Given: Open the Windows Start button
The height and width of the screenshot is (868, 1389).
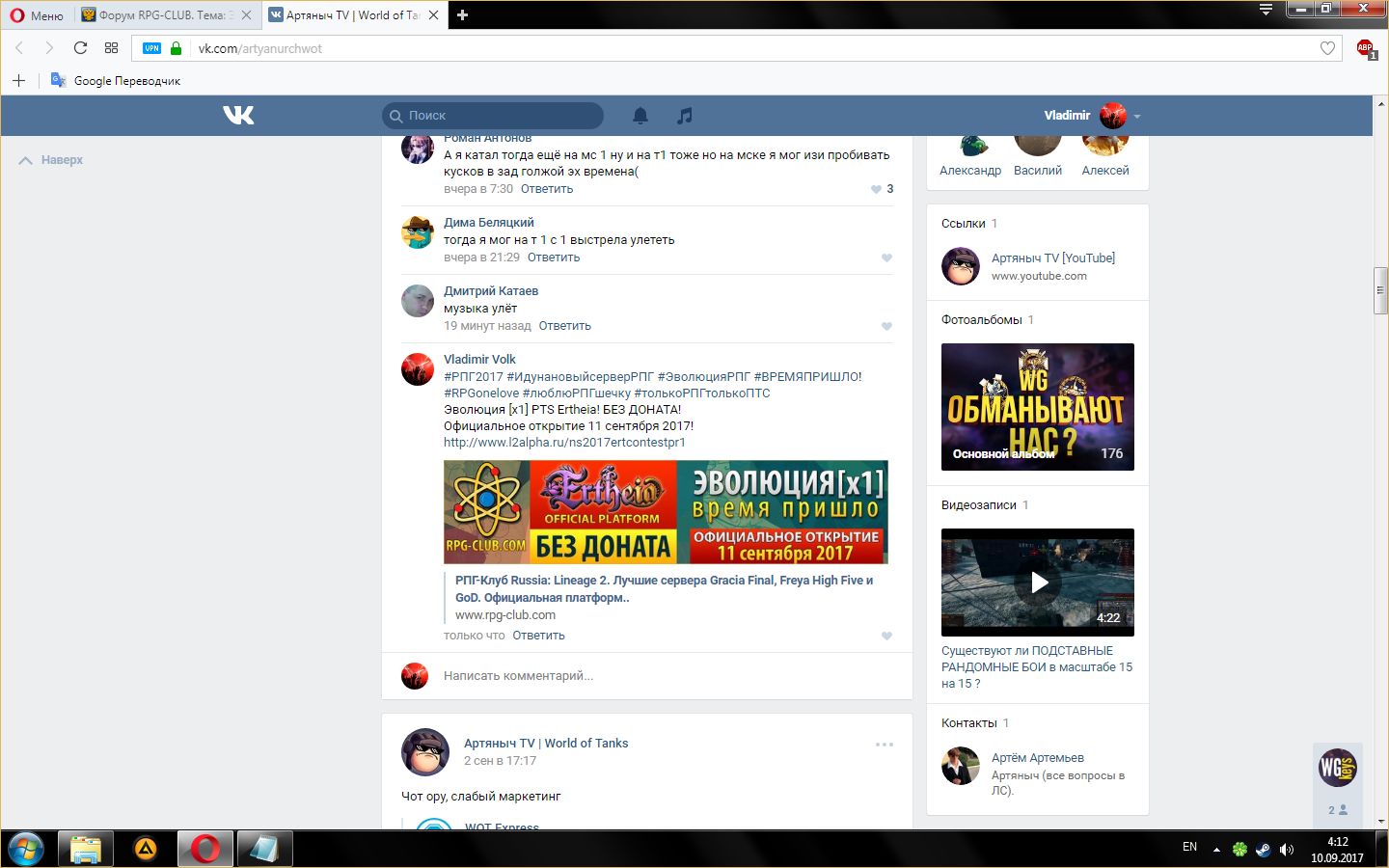Looking at the screenshot, I should tap(26, 850).
